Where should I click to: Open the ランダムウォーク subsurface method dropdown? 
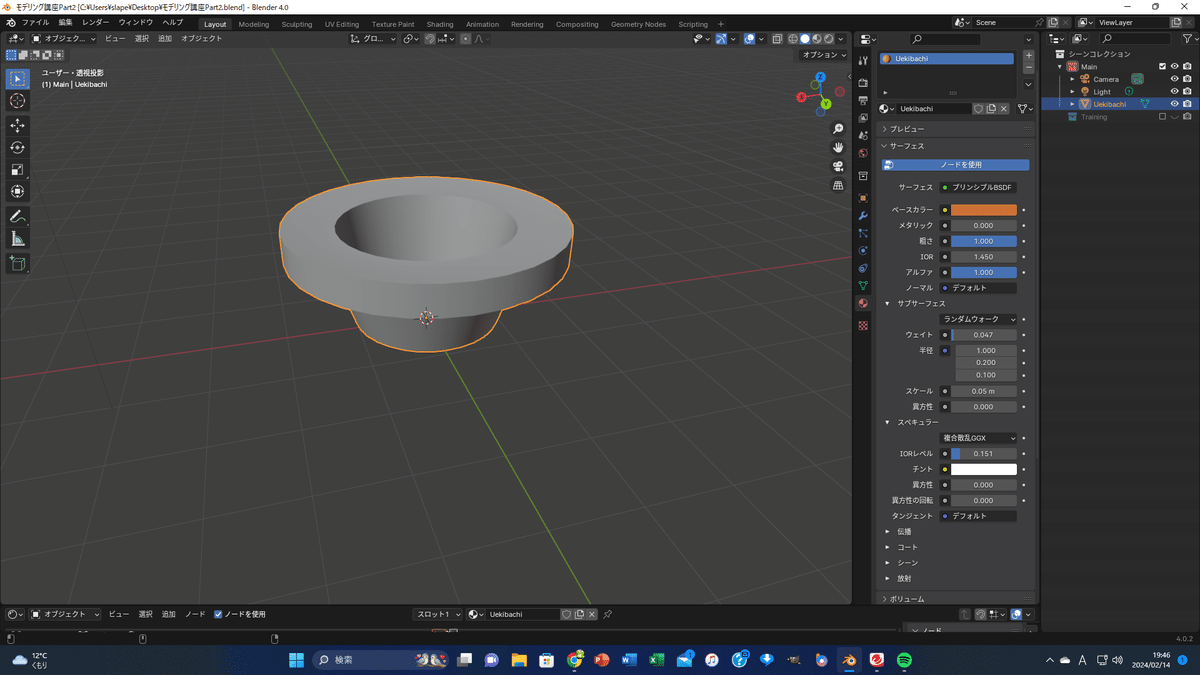tap(979, 319)
